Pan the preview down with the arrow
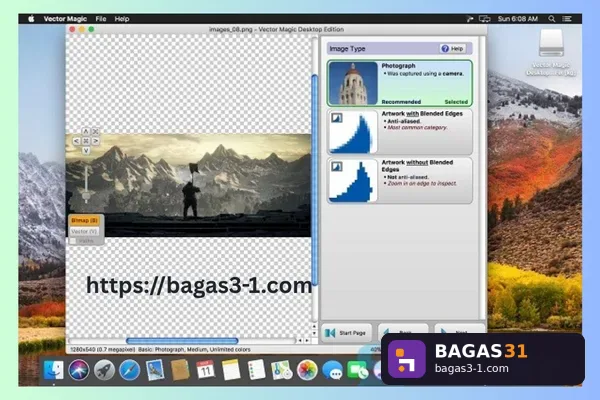The height and width of the screenshot is (400, 600). 86,150
